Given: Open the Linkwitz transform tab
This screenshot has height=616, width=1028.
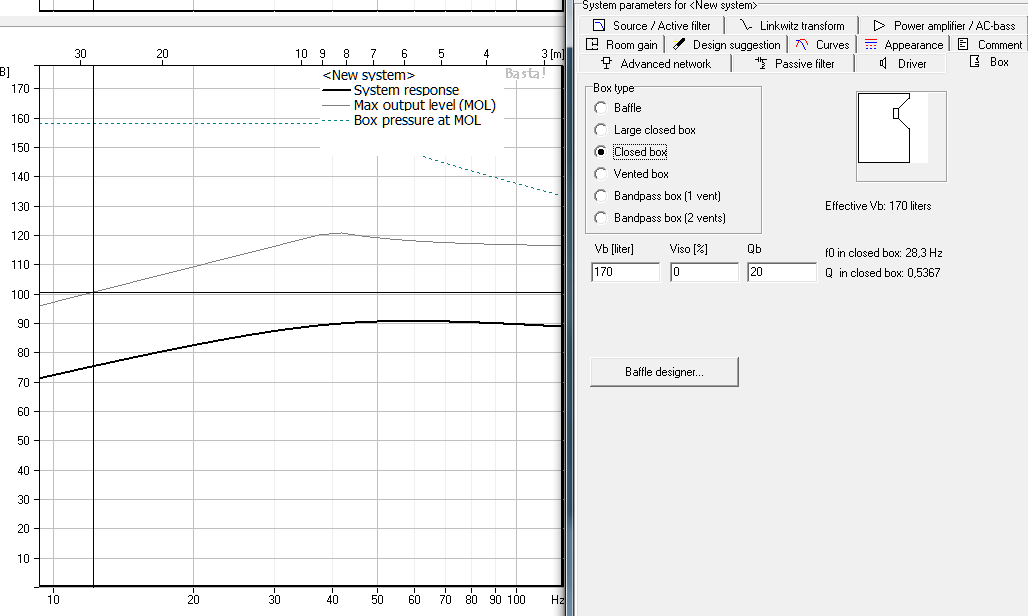Looking at the screenshot, I should [x=792, y=26].
